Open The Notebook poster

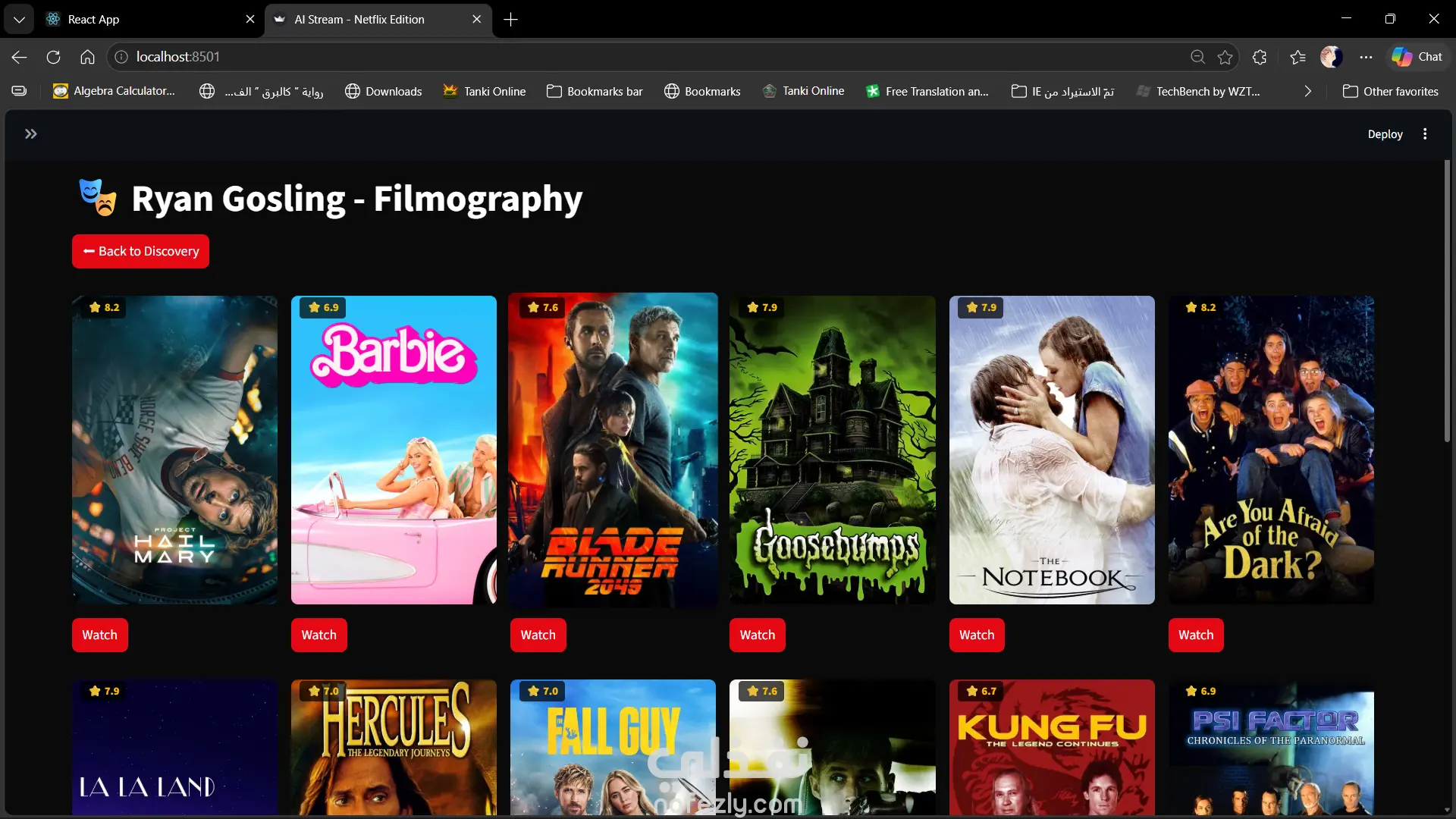pos(1052,450)
